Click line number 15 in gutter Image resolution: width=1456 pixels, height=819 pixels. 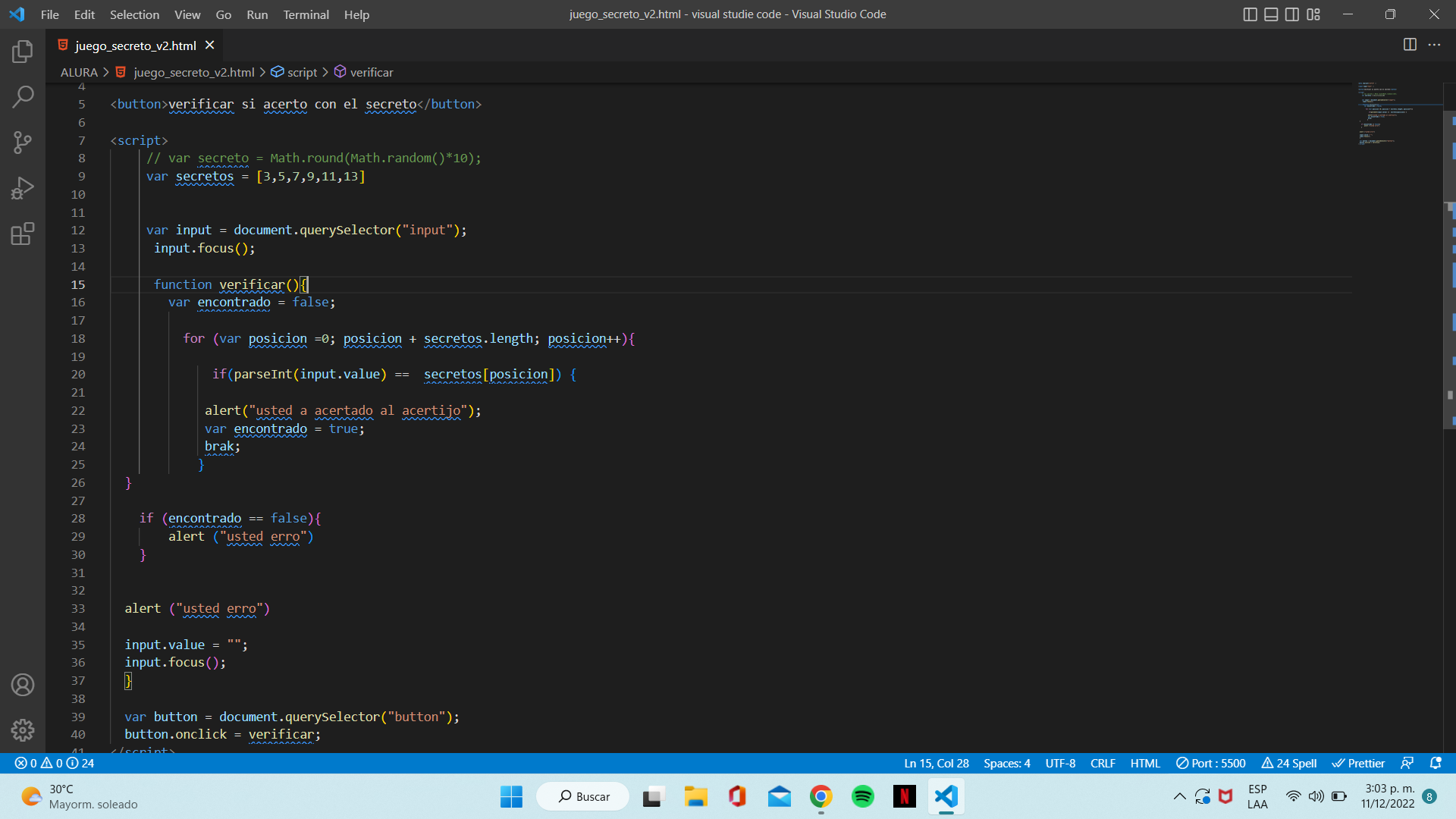pos(78,284)
